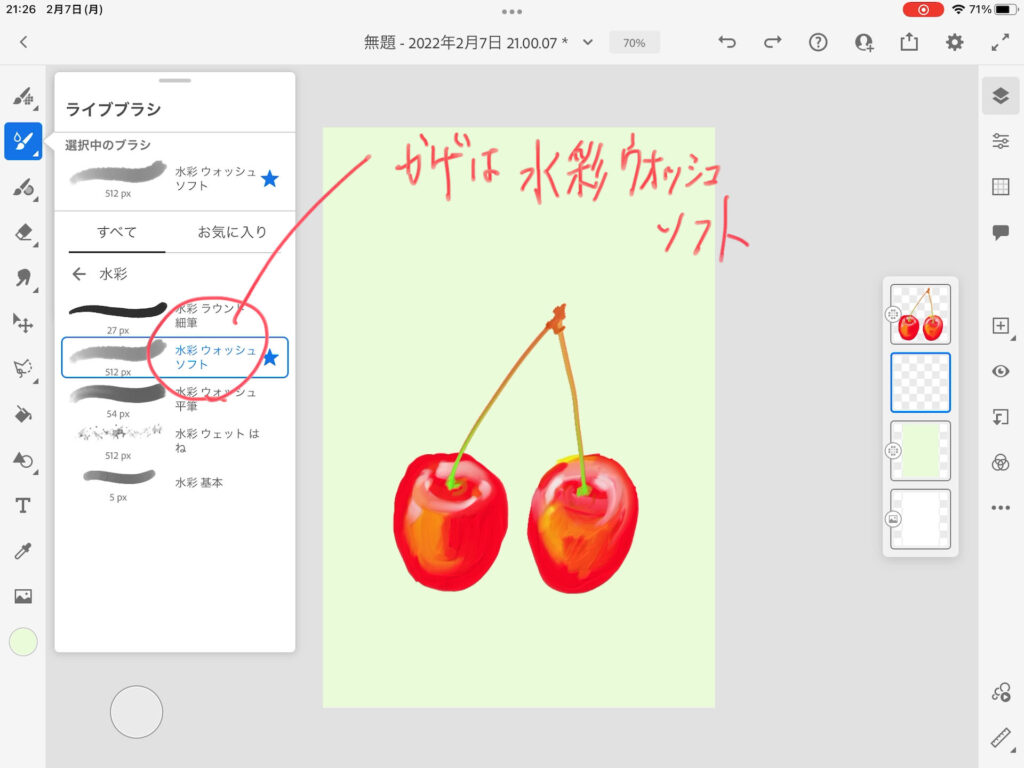Select the Paint Bucket fill tool

pyautogui.click(x=23, y=414)
